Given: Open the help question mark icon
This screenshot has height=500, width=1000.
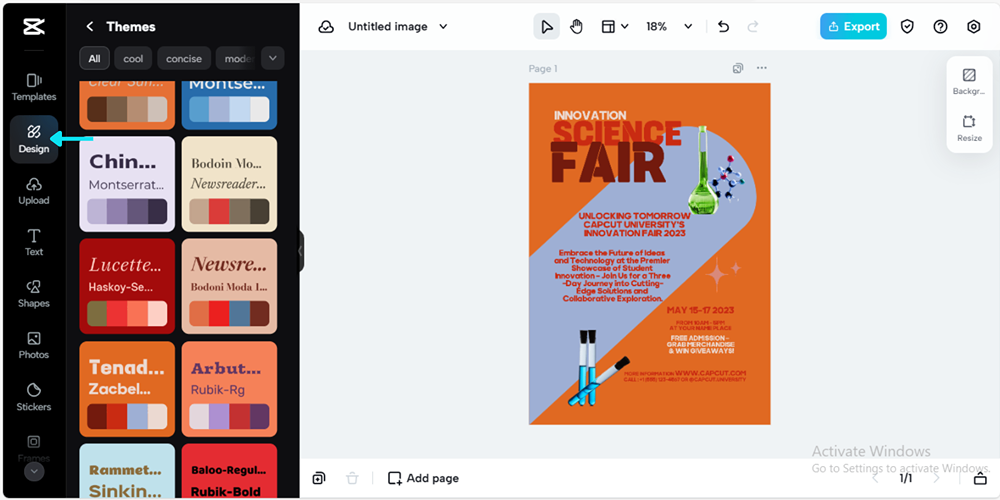Looking at the screenshot, I should click(940, 27).
